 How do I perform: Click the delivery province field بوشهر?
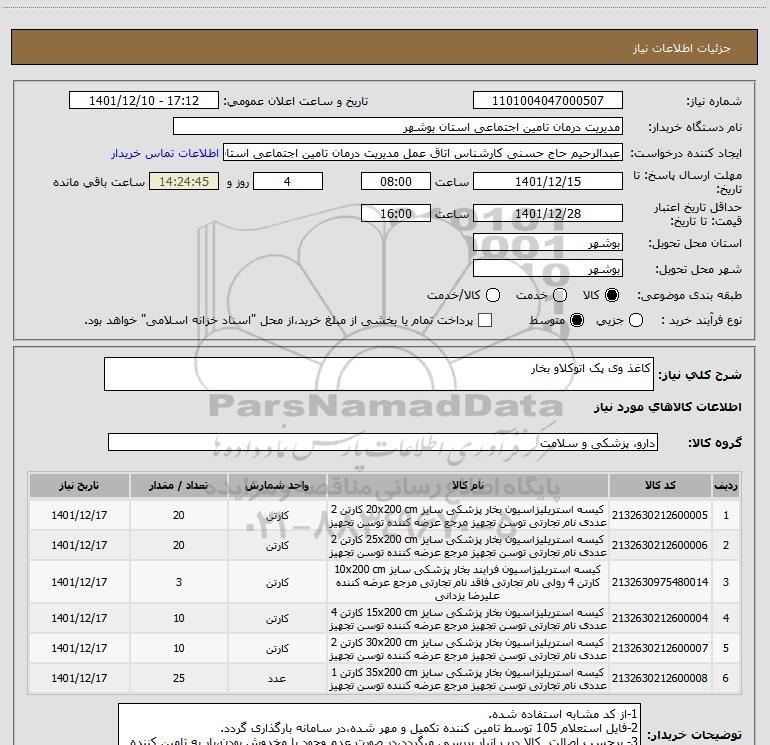[x=548, y=243]
